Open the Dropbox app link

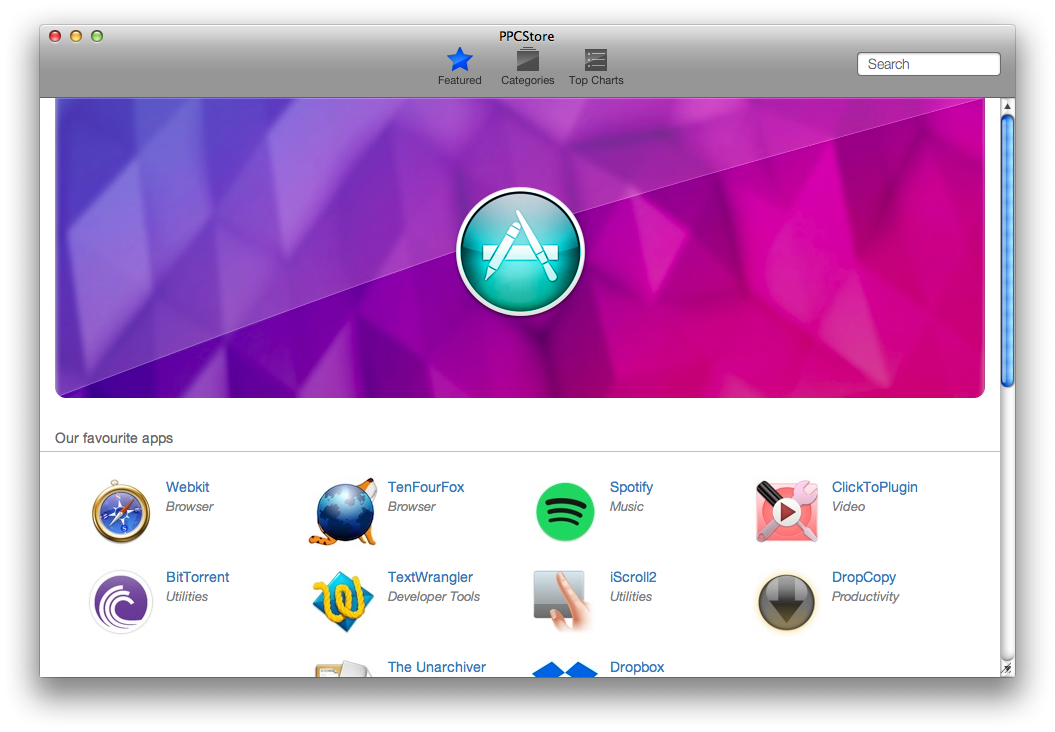pyautogui.click(x=636, y=667)
